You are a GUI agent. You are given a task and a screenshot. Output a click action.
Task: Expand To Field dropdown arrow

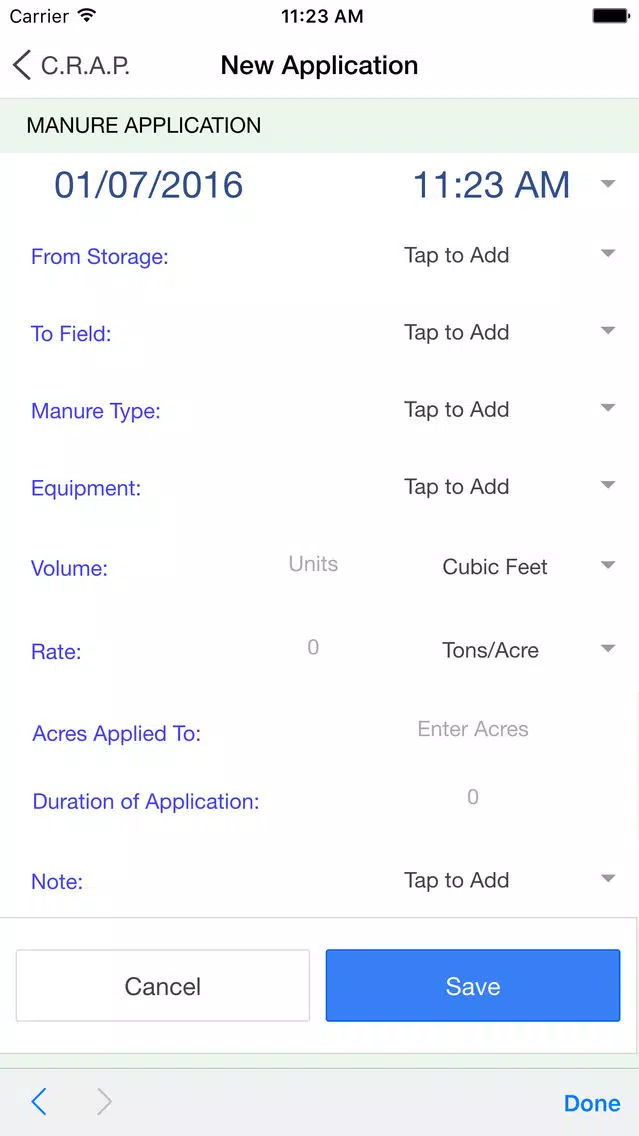pyautogui.click(x=608, y=331)
